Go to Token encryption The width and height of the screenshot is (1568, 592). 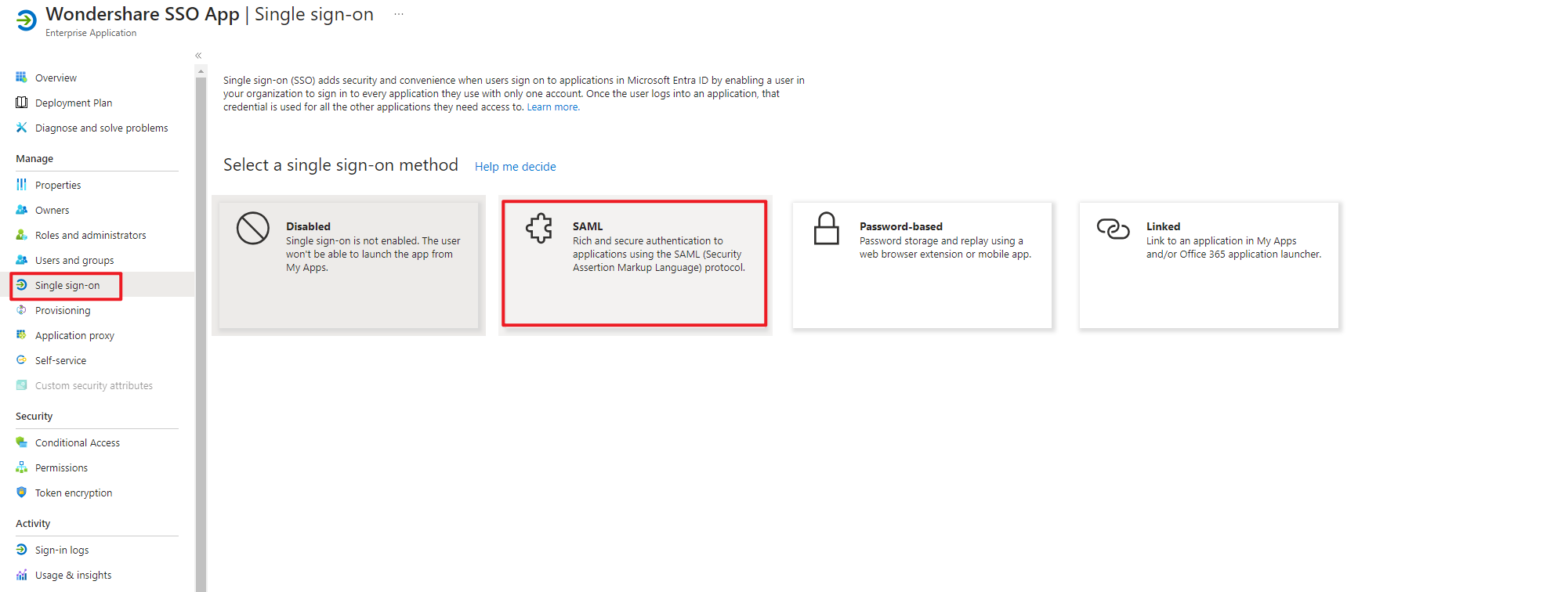click(74, 493)
